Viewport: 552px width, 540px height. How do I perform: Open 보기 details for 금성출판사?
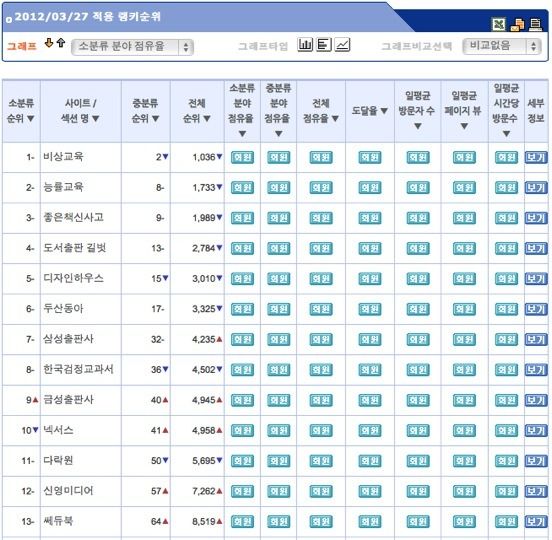pyautogui.click(x=536, y=400)
